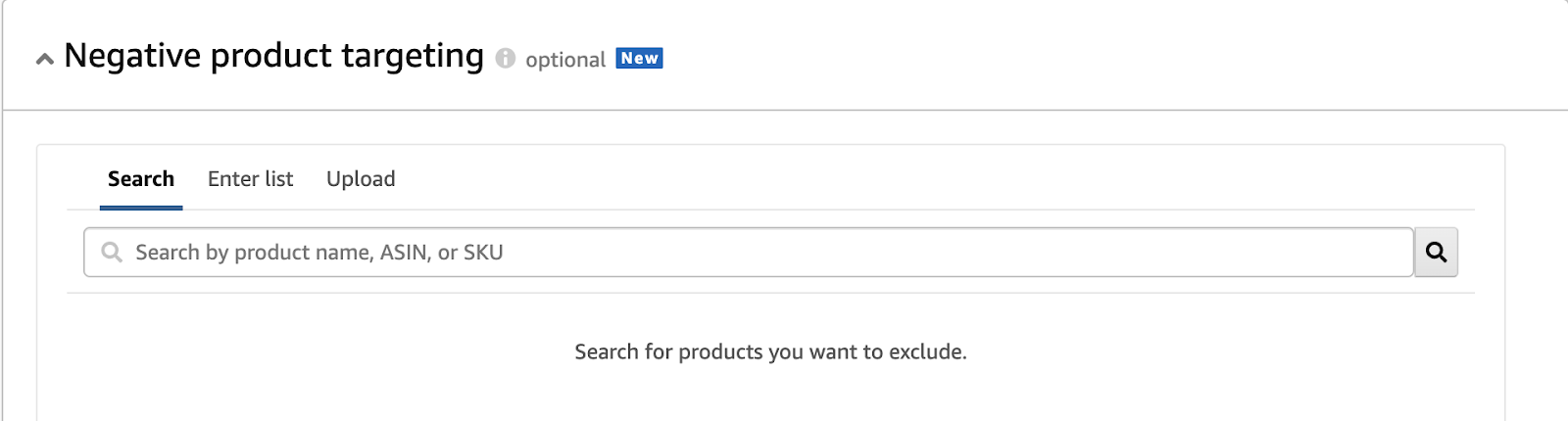Hide the section via the header caret

tap(44, 60)
